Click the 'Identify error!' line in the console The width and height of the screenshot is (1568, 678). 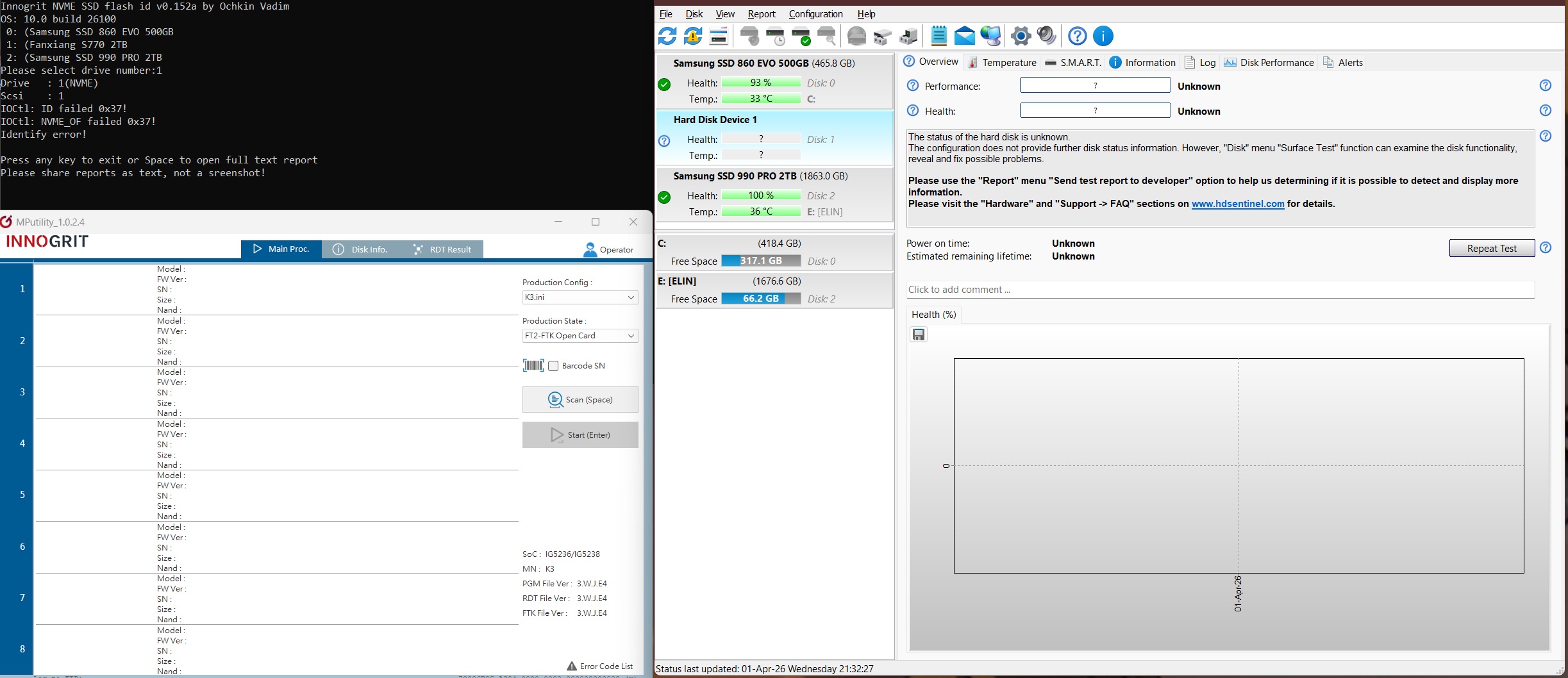coord(44,135)
